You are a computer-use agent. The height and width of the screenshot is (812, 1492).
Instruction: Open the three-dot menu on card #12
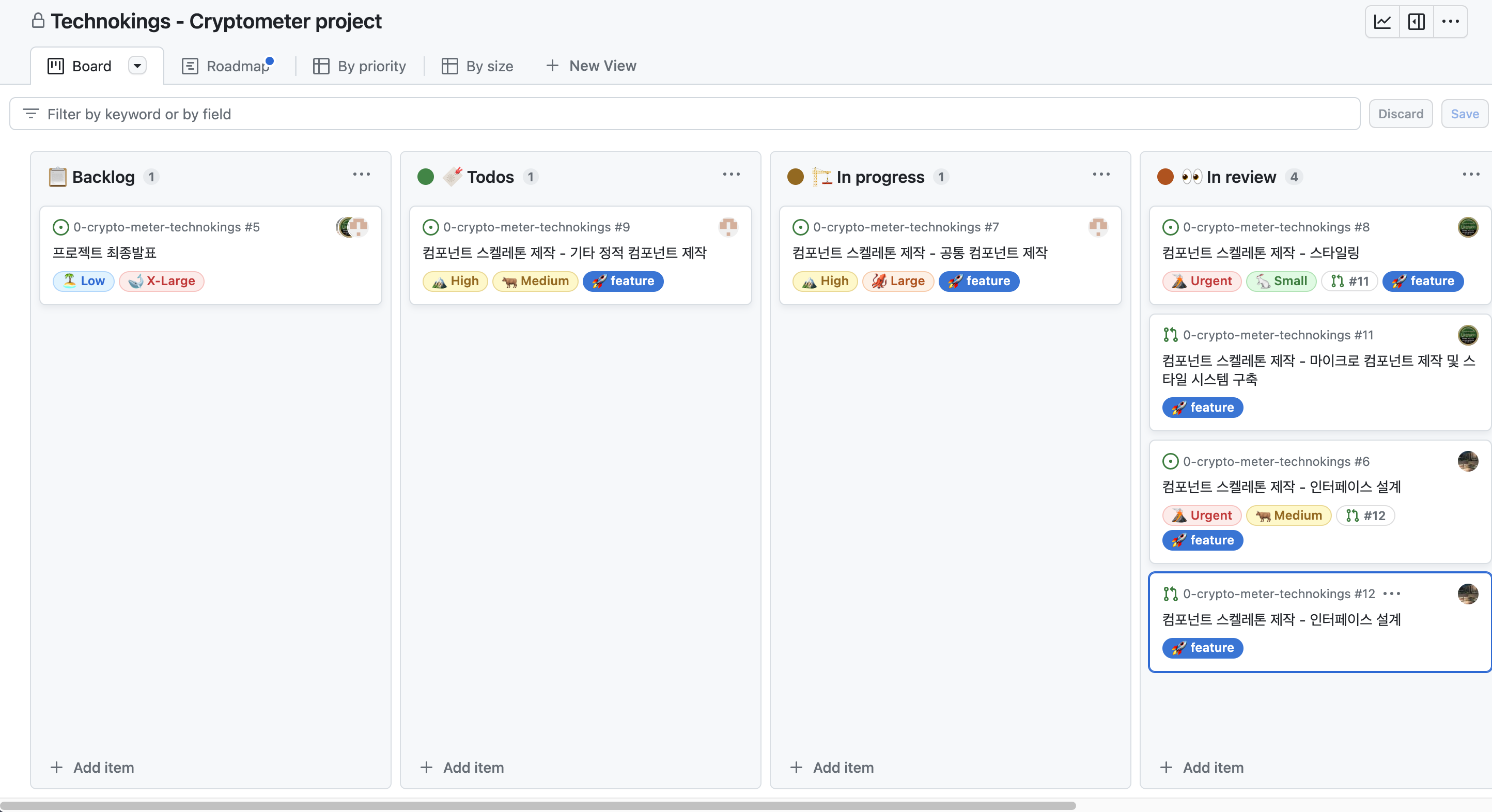1391,594
